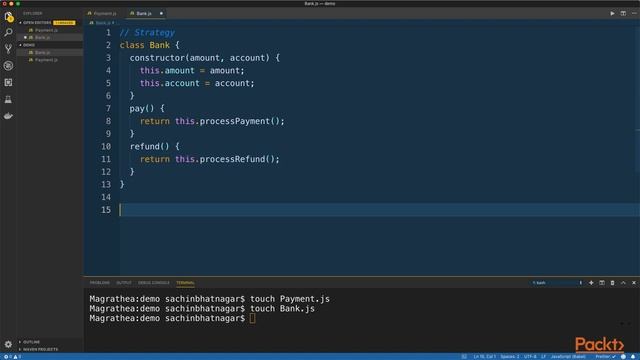Screen dimensions: 640x360
Task: Open the Source Control view
Action: click(x=8, y=49)
